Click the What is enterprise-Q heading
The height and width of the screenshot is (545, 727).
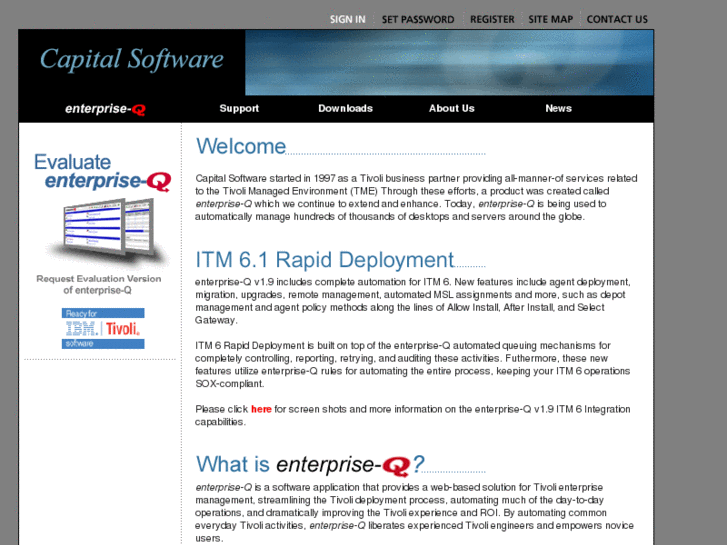[x=310, y=465]
